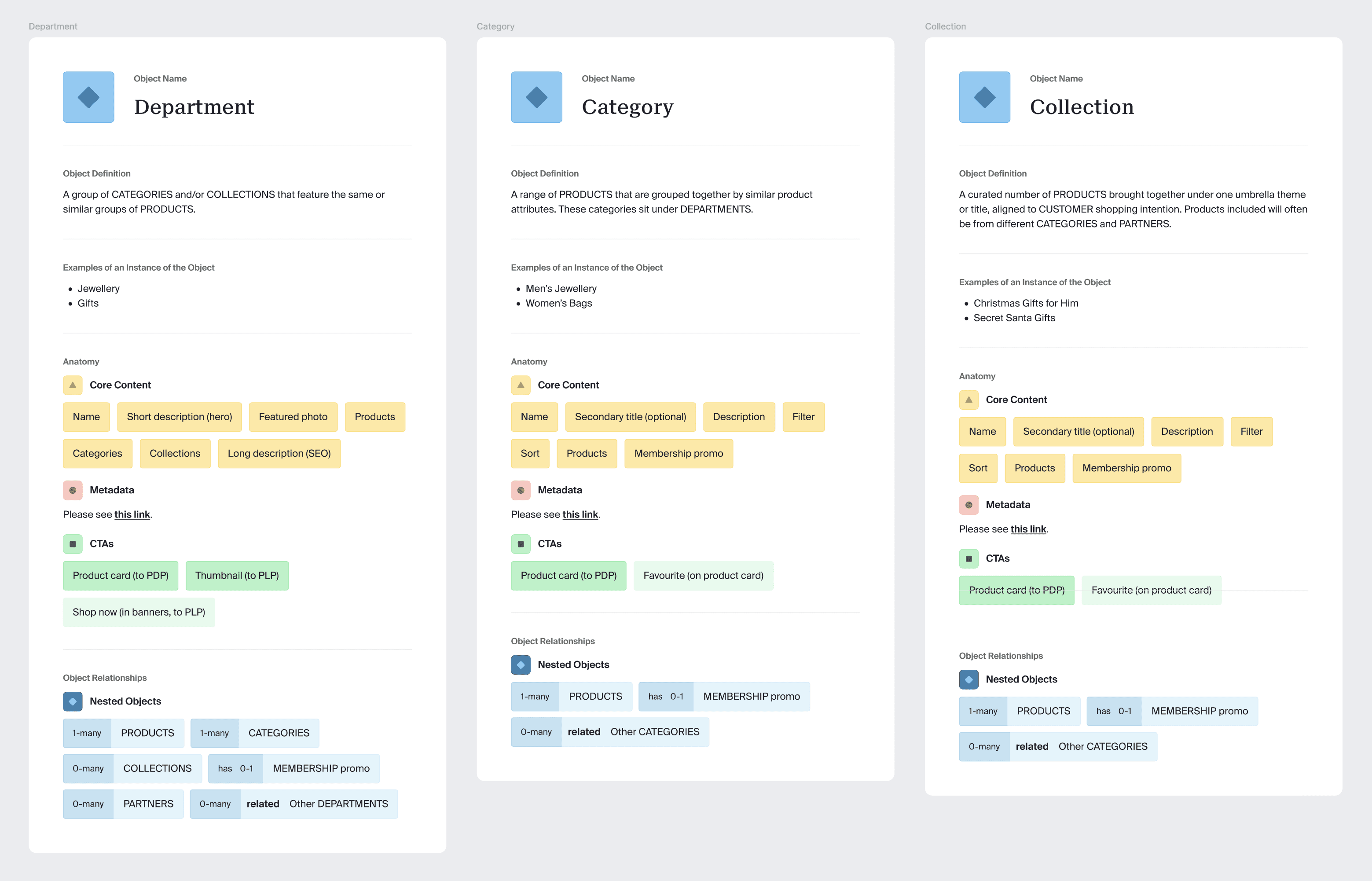Click Metadata circle icon in Category card
1372x881 pixels.
click(x=521, y=490)
